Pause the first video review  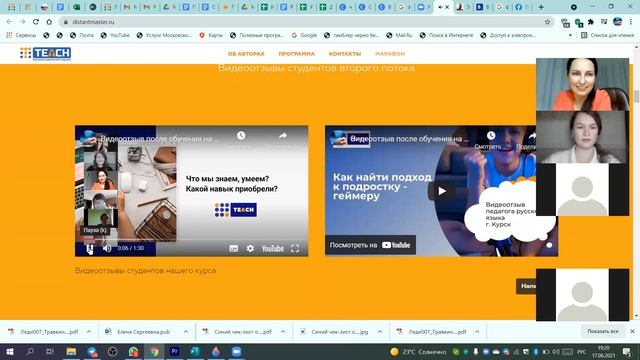90,248
